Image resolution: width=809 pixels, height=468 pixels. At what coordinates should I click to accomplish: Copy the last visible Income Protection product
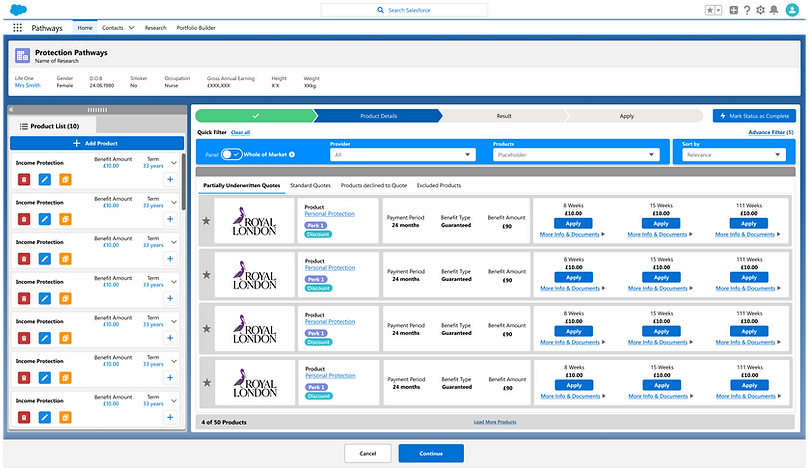[x=65, y=417]
